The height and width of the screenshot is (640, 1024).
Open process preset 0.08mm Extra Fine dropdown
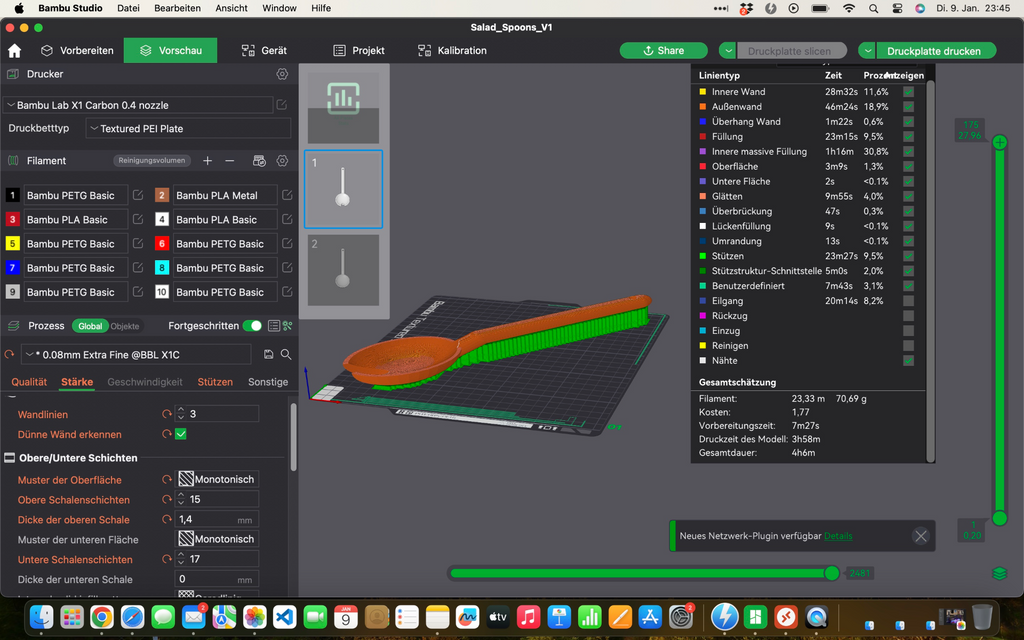(x=136, y=355)
